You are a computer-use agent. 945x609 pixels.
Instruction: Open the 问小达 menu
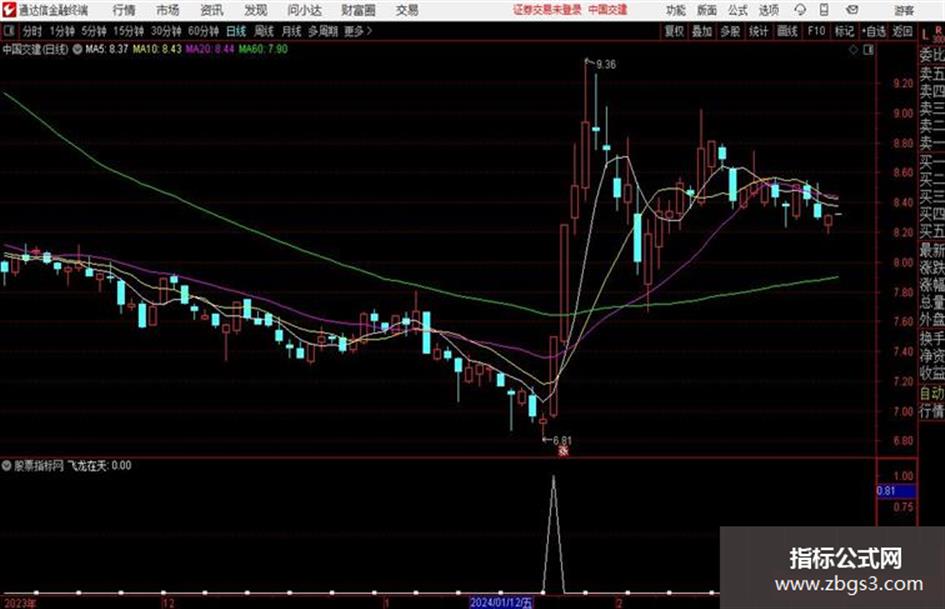point(304,10)
